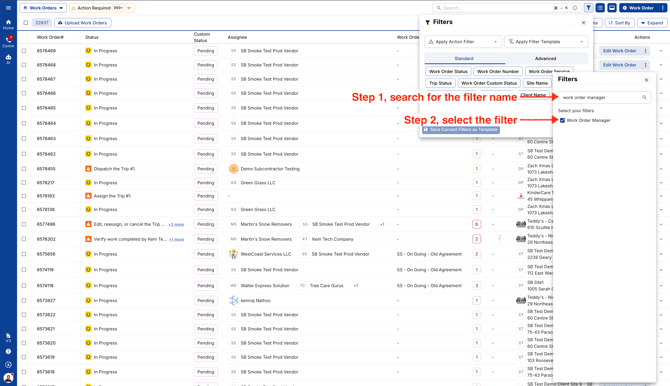Click the search magnifier in filter search box
The image size is (670, 386).
[x=644, y=97]
